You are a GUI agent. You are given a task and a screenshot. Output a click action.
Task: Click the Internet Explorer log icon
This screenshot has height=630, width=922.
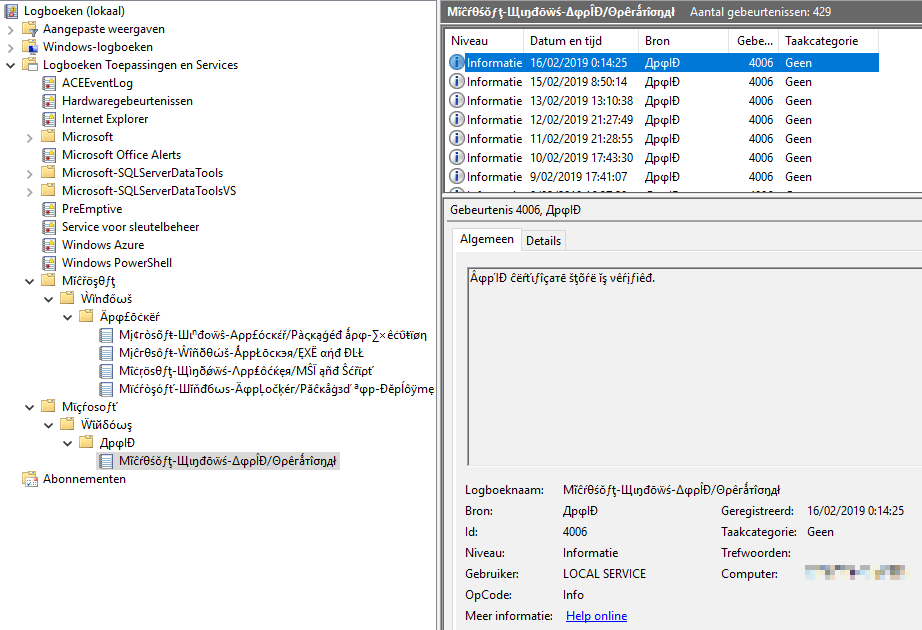click(49, 119)
